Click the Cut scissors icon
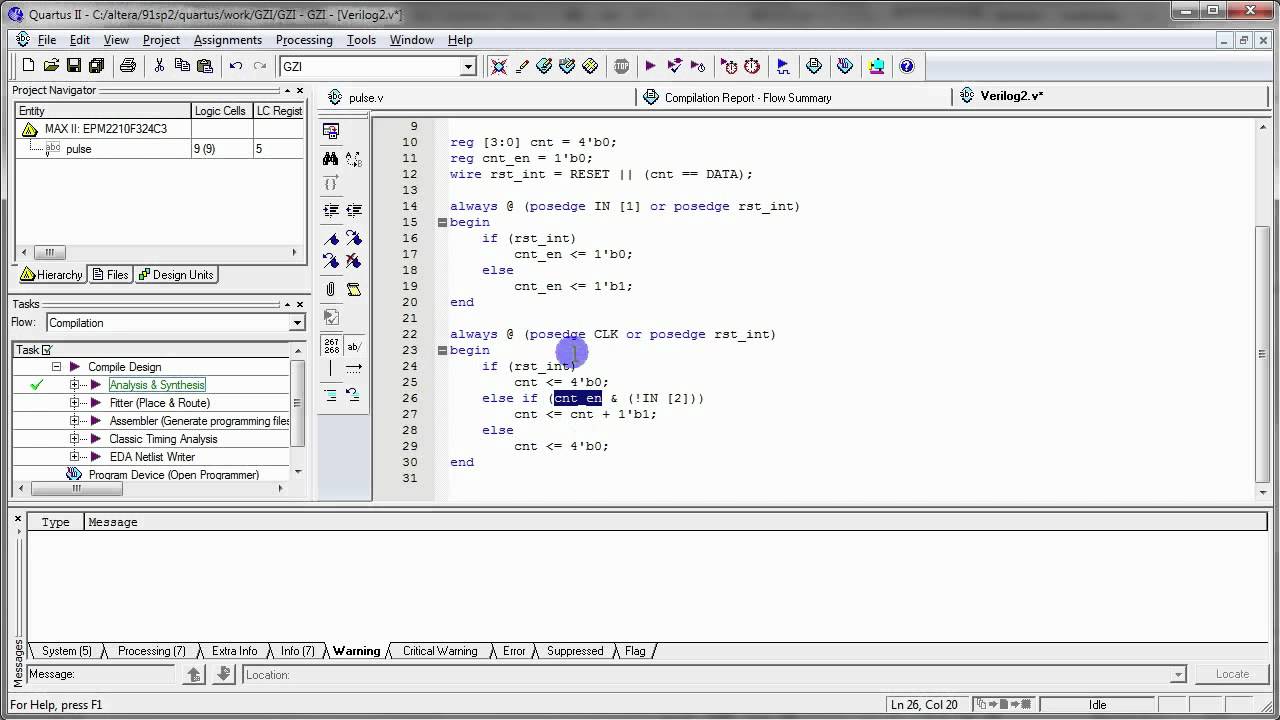1280x720 pixels. [x=159, y=66]
